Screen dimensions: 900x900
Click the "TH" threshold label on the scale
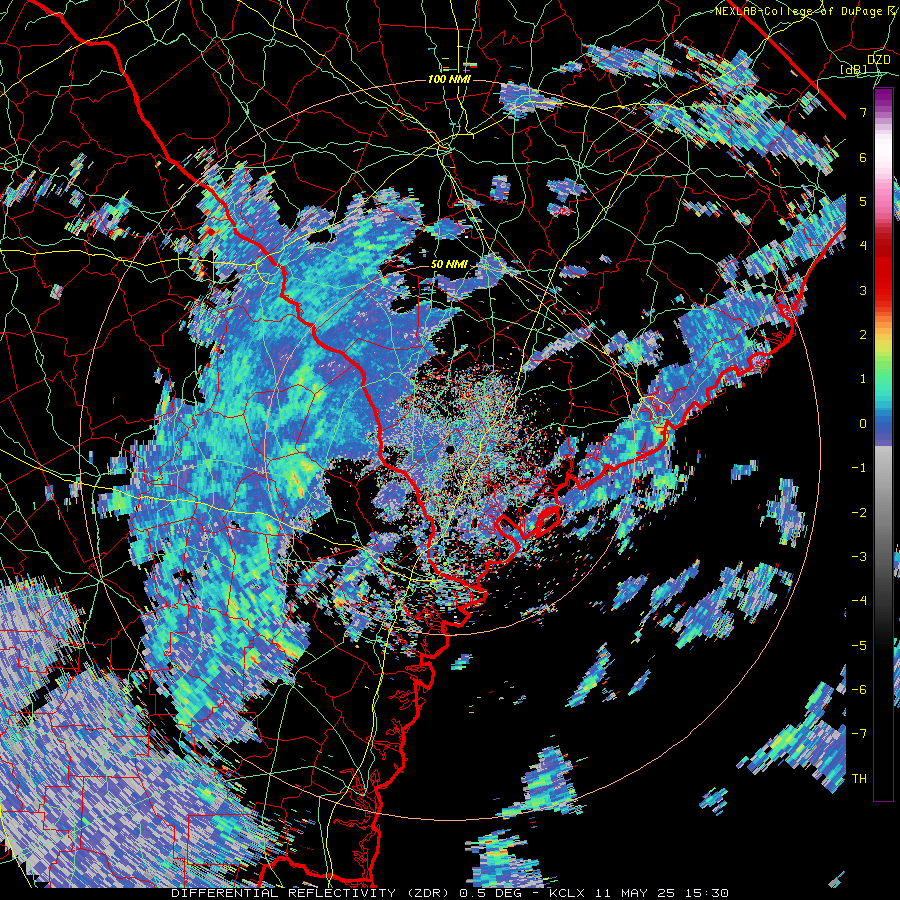859,779
